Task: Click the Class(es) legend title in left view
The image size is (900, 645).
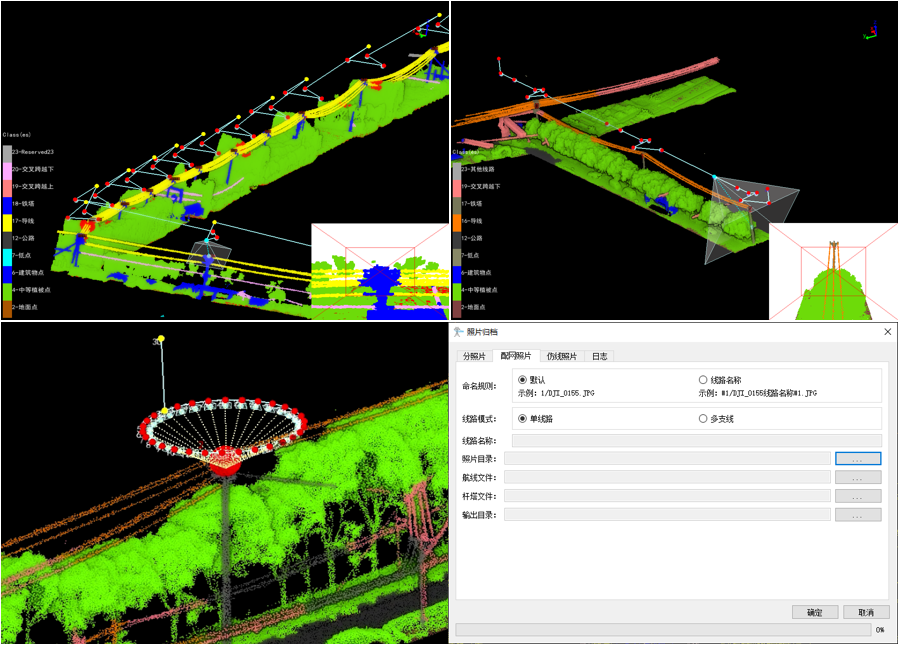Action: click(17, 135)
